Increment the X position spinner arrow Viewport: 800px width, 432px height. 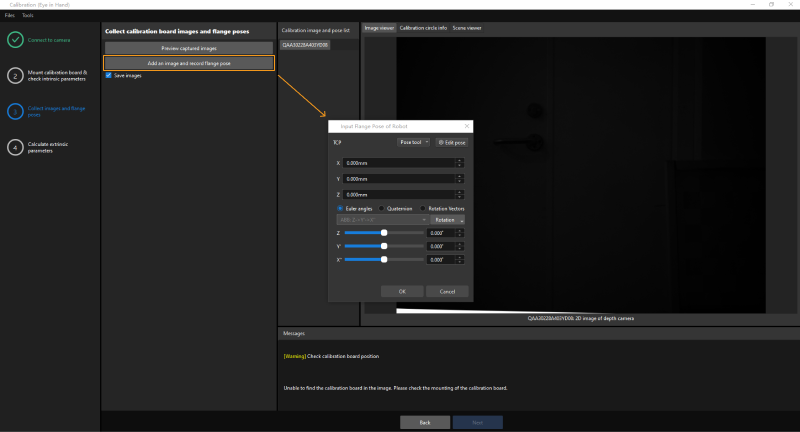point(460,160)
